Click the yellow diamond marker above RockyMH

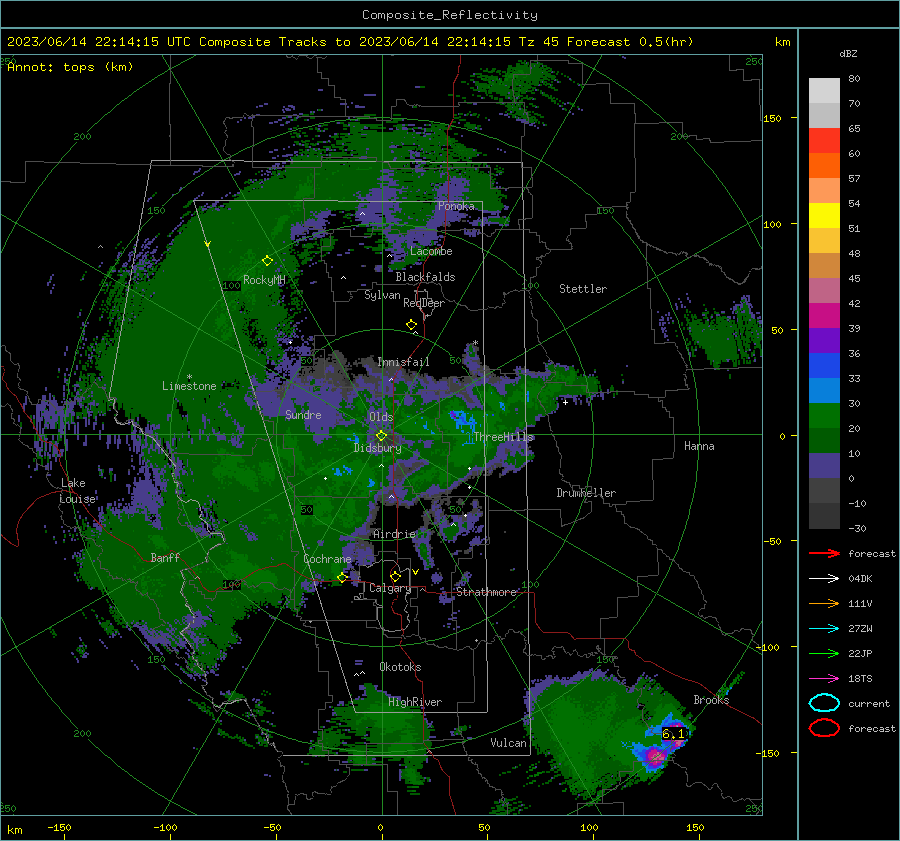[267, 261]
